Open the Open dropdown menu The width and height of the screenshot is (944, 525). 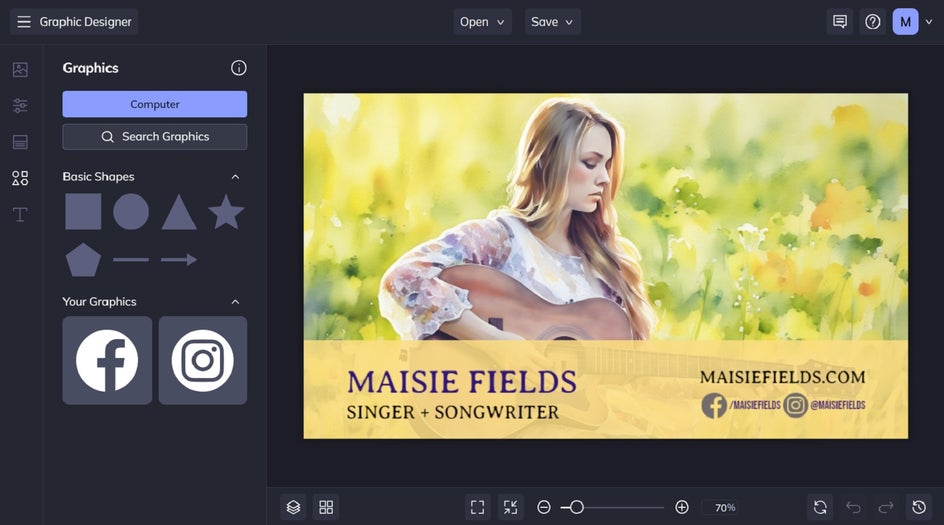[x=482, y=22]
